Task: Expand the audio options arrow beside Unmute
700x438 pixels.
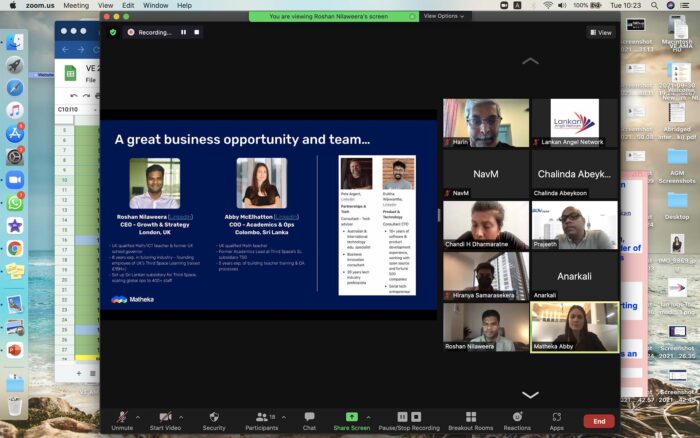Action: pos(138,416)
